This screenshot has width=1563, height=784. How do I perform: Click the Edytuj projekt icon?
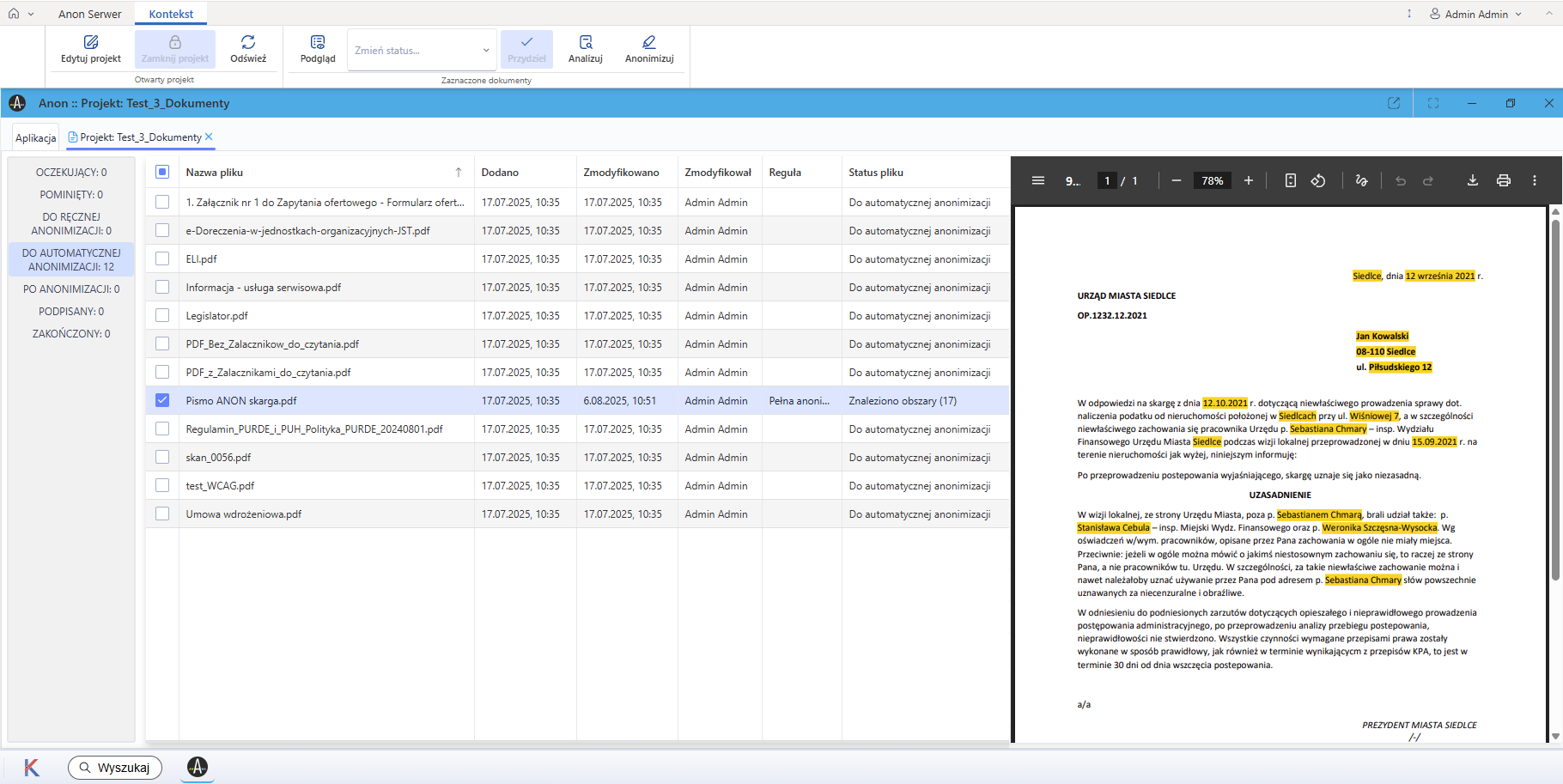[x=91, y=42]
